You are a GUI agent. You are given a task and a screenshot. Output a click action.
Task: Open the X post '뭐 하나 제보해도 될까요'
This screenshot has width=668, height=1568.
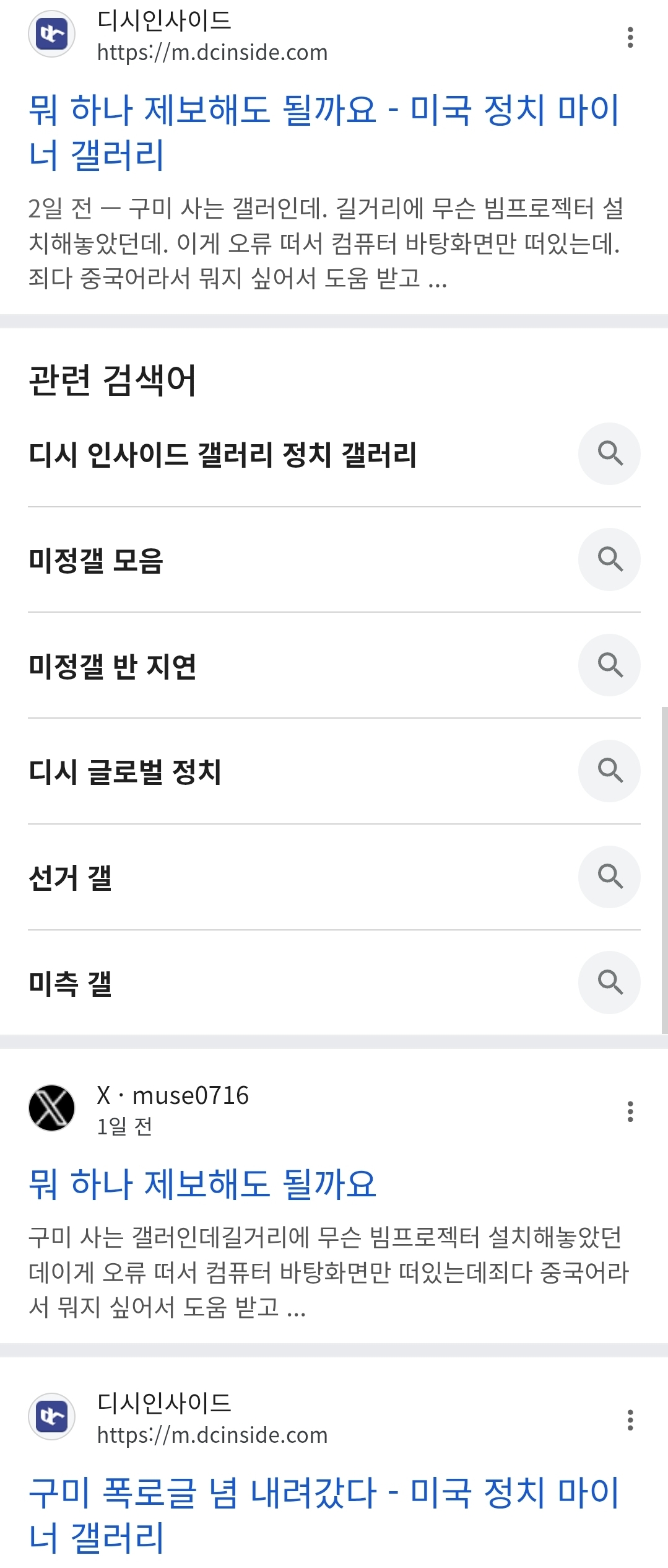pos(202,1183)
